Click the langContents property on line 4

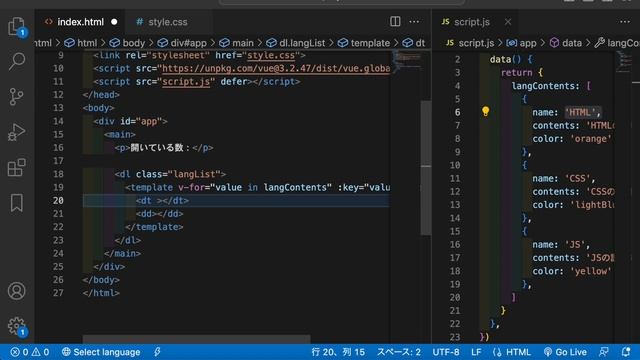click(x=544, y=86)
